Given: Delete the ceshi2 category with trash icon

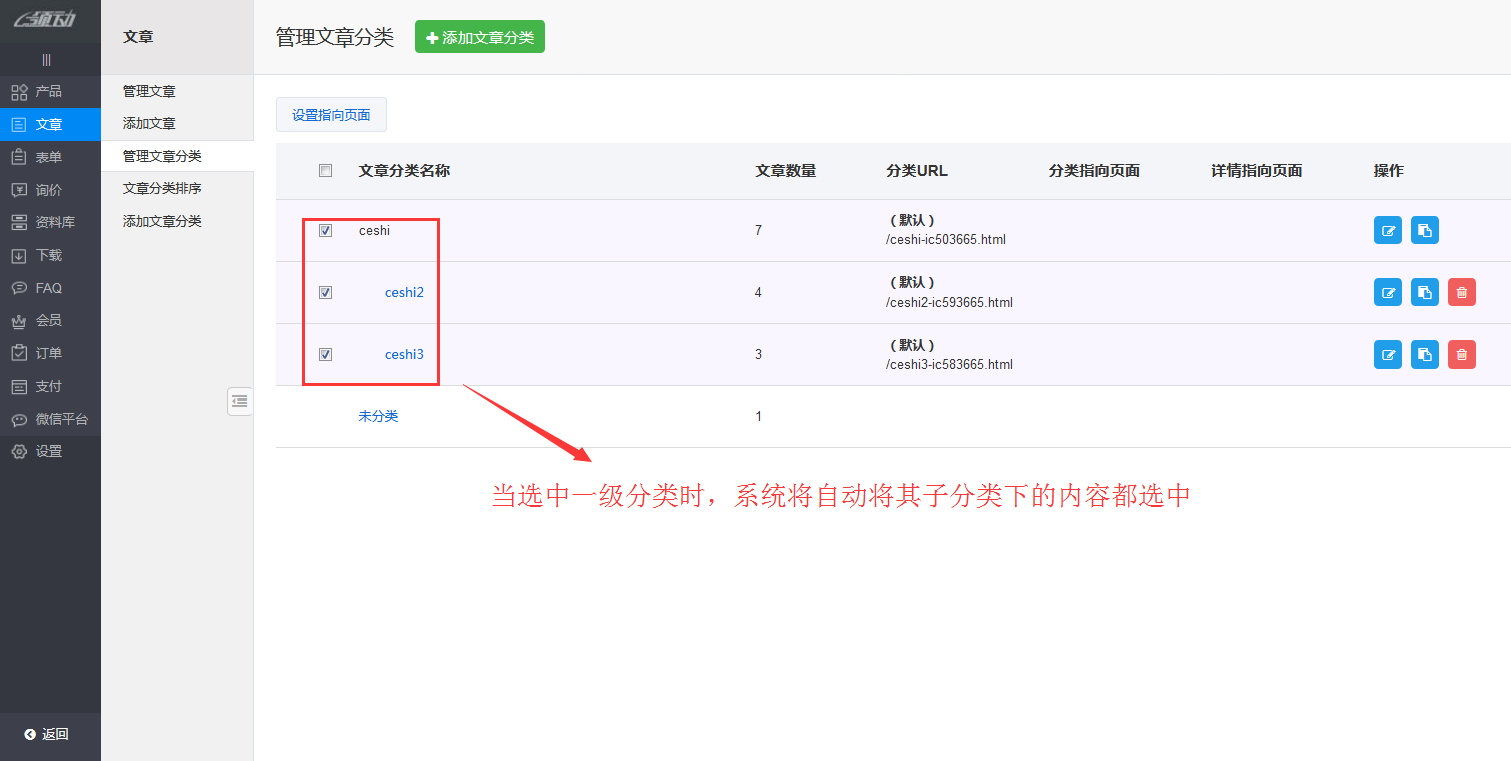Looking at the screenshot, I should coord(1461,292).
